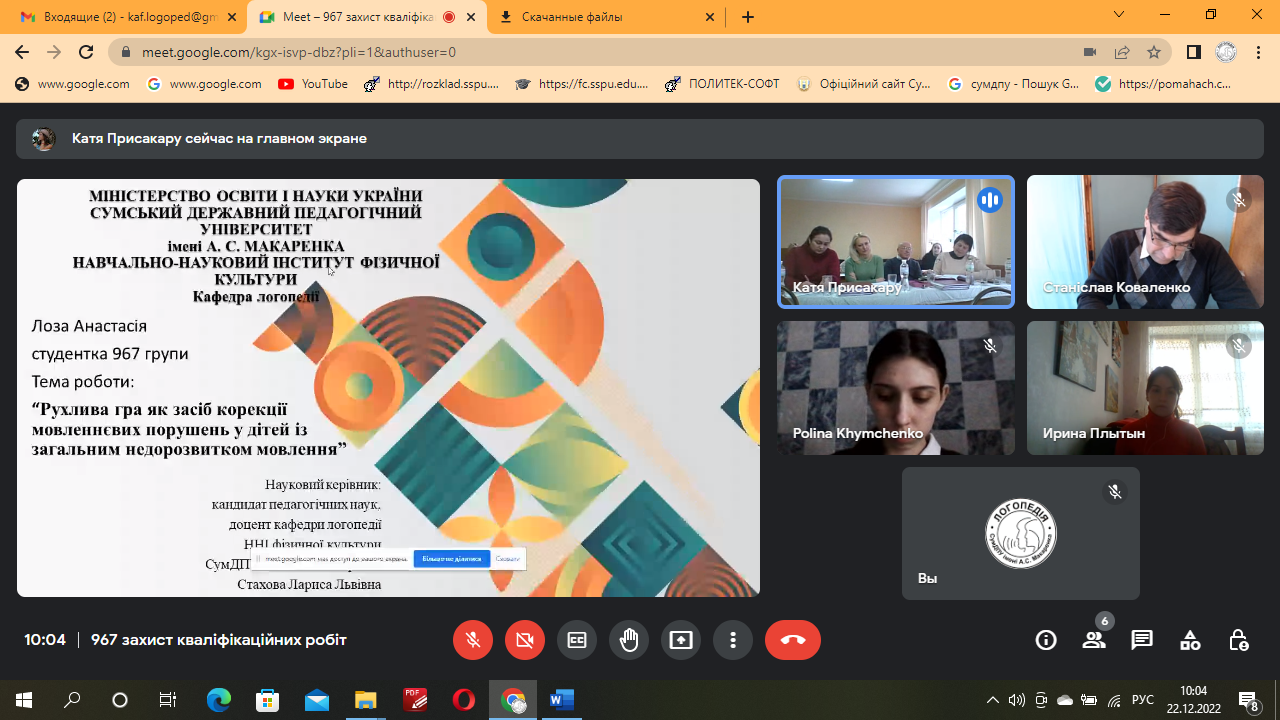1280x720 pixels.
Task: Toggle closed captions button
Action: click(x=577, y=640)
